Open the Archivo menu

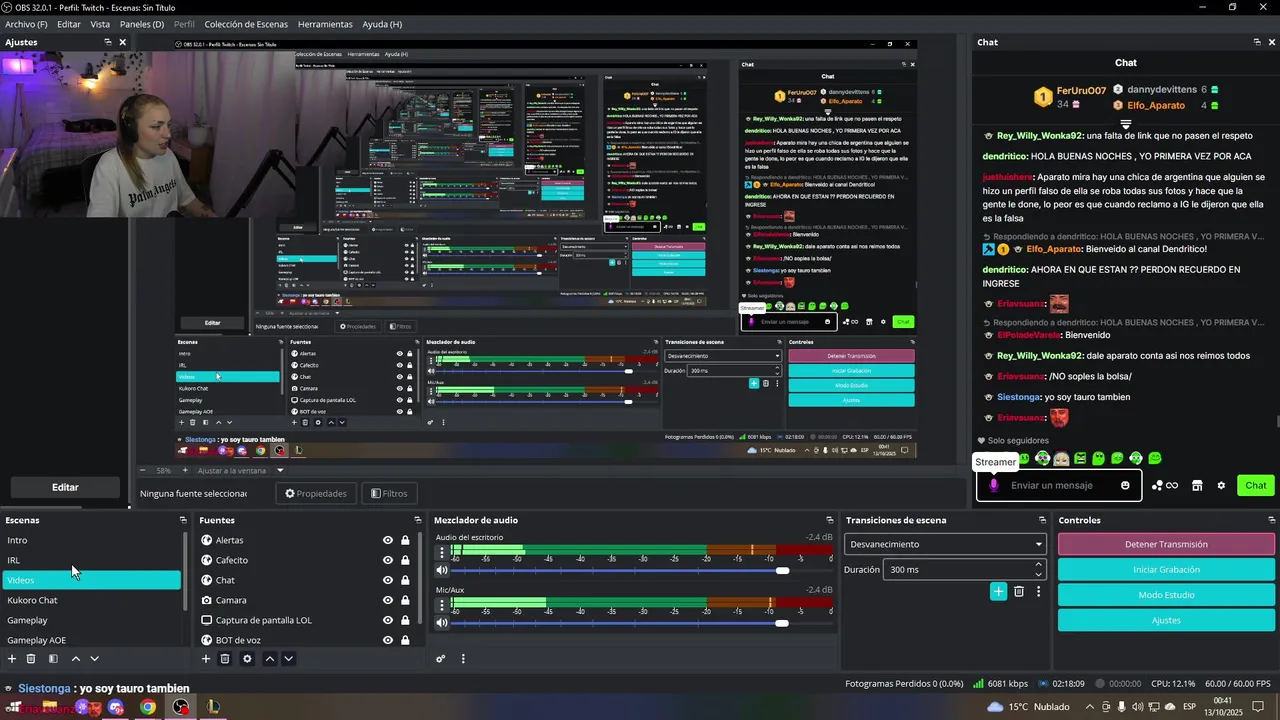[26, 24]
